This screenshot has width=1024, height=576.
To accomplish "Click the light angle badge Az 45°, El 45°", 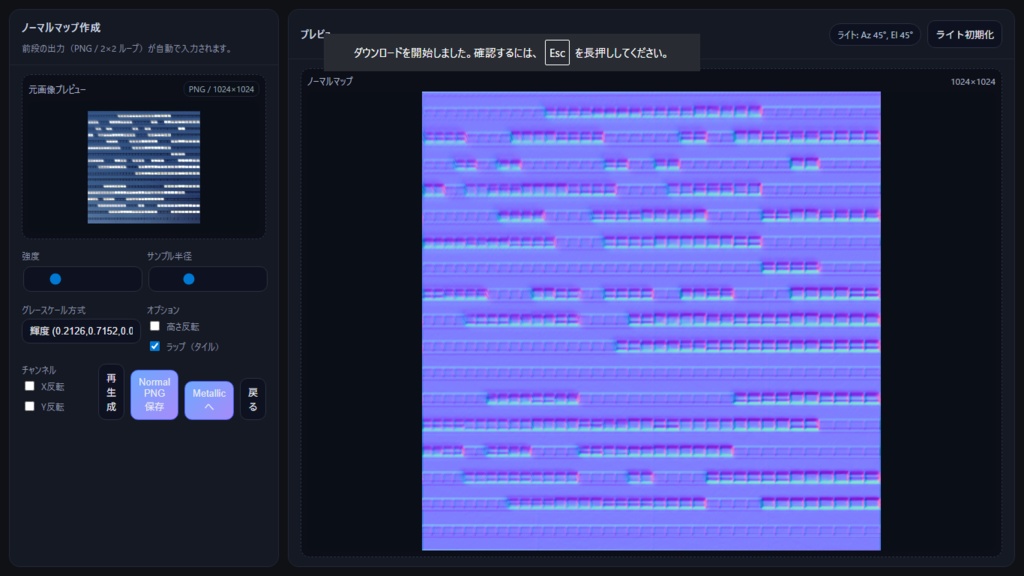I will coord(874,33).
